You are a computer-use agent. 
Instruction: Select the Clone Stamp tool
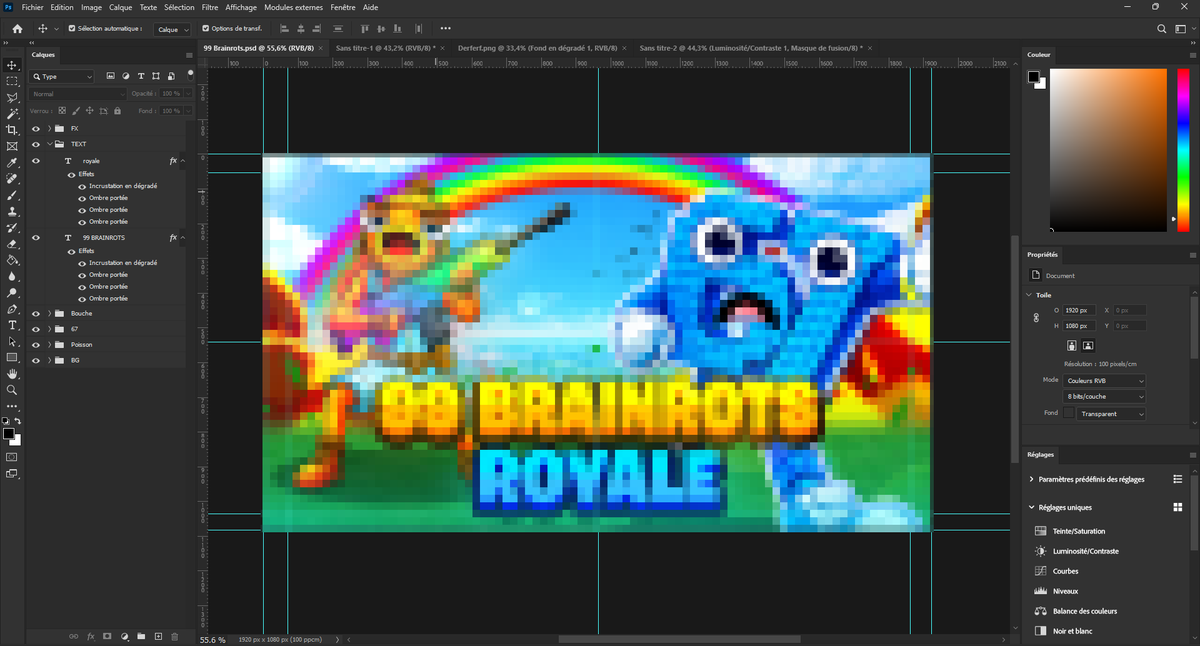click(12, 212)
